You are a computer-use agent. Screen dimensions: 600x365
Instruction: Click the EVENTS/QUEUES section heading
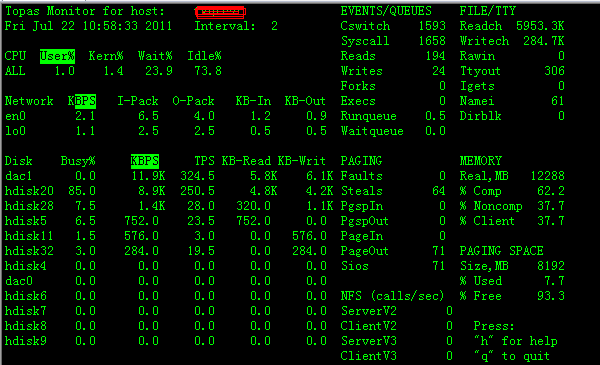click(x=386, y=11)
